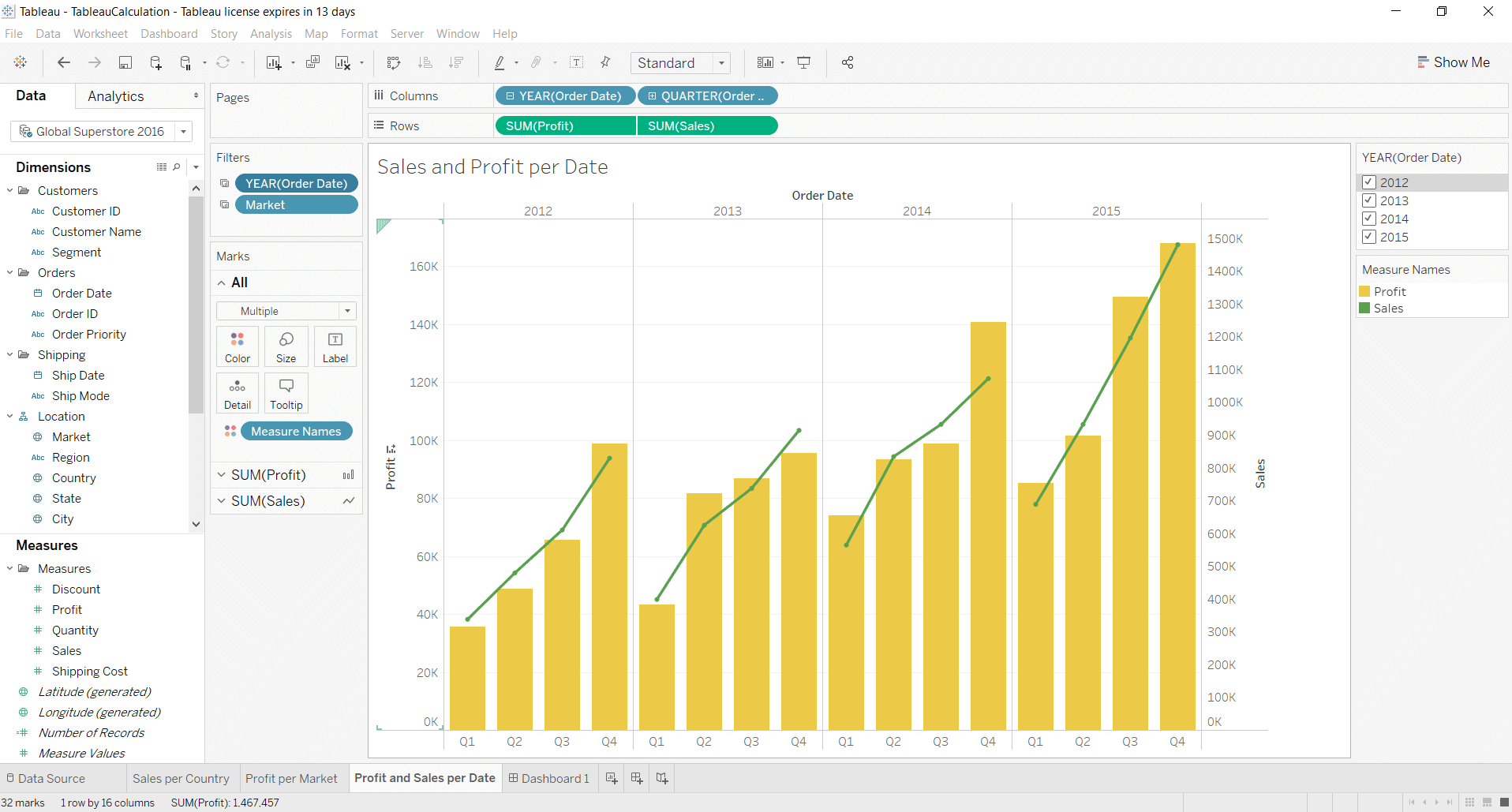Click the Clear Sheet icon
This screenshot has height=812, width=1512.
pos(342,62)
